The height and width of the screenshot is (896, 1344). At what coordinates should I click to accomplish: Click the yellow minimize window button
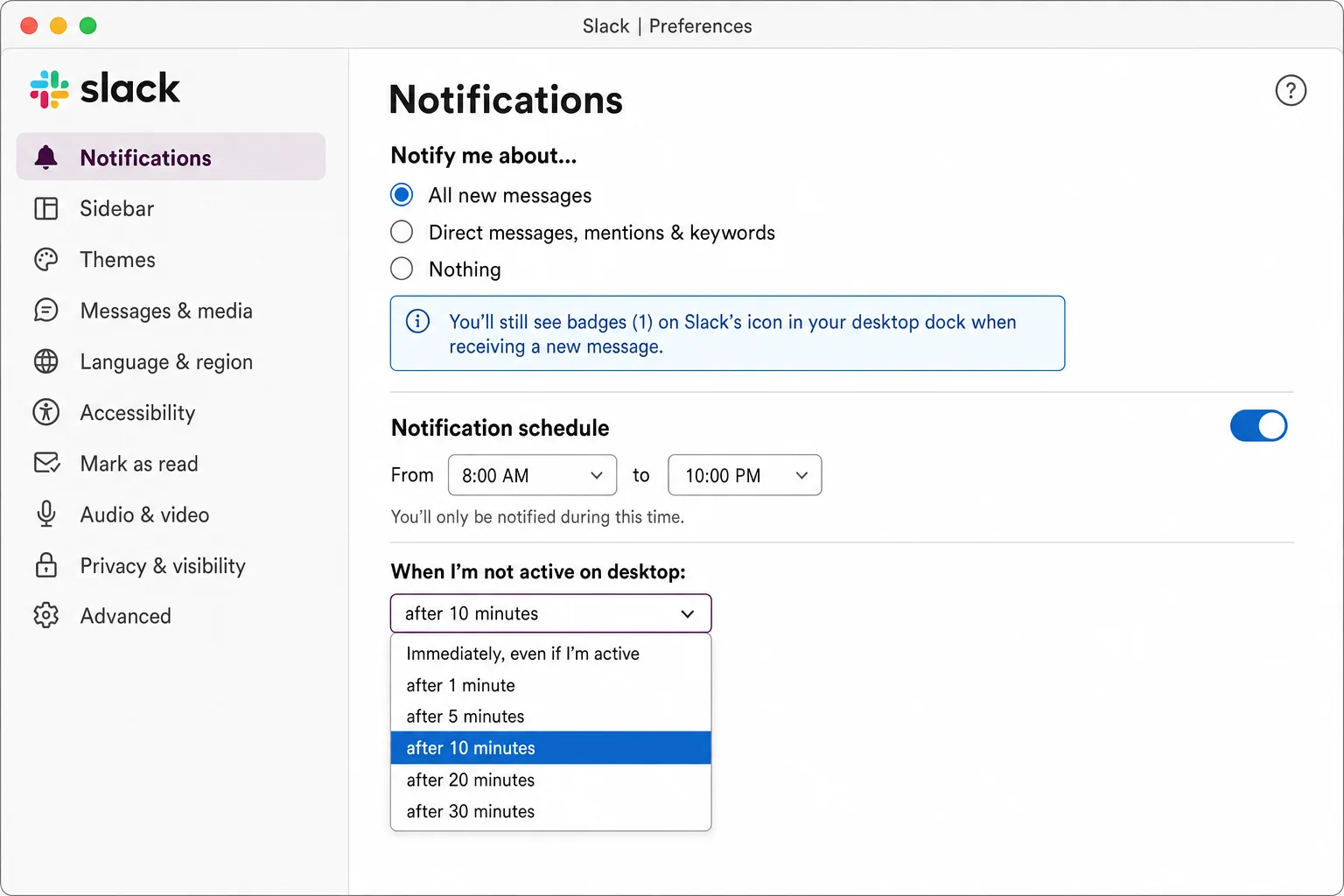click(58, 25)
